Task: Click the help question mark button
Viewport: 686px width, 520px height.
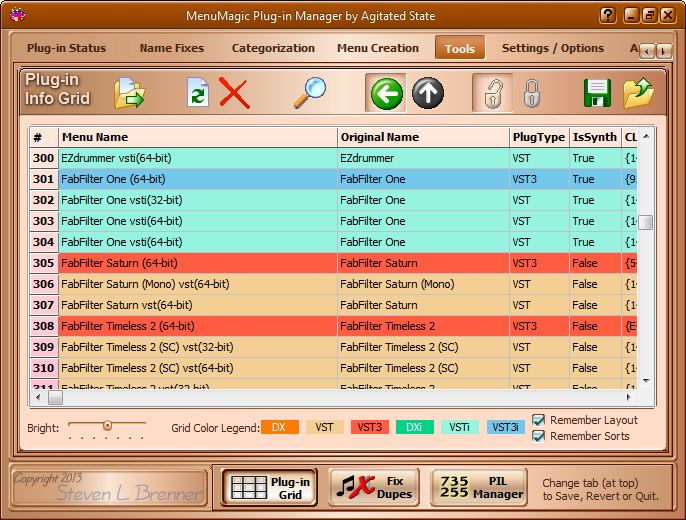Action: pos(608,16)
